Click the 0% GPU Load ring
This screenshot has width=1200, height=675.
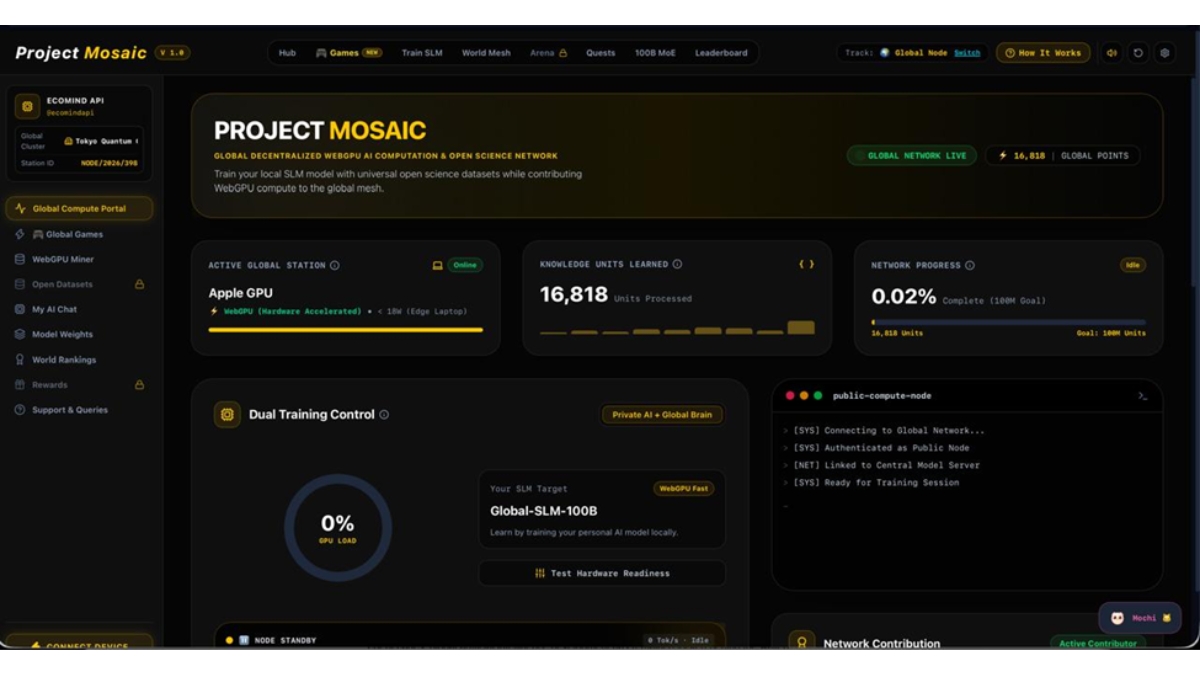338,528
